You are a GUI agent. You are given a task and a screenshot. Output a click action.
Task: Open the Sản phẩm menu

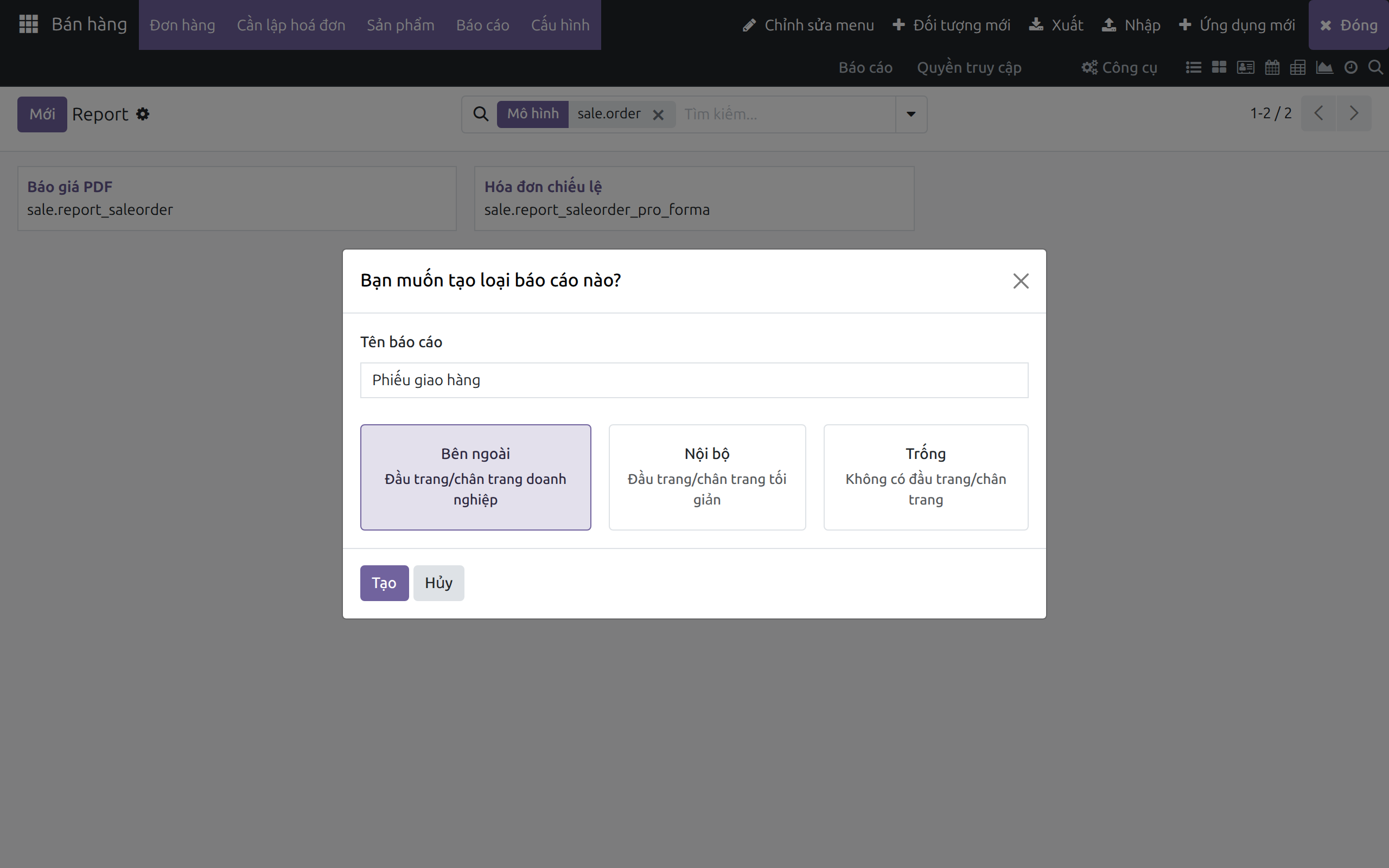click(x=400, y=25)
